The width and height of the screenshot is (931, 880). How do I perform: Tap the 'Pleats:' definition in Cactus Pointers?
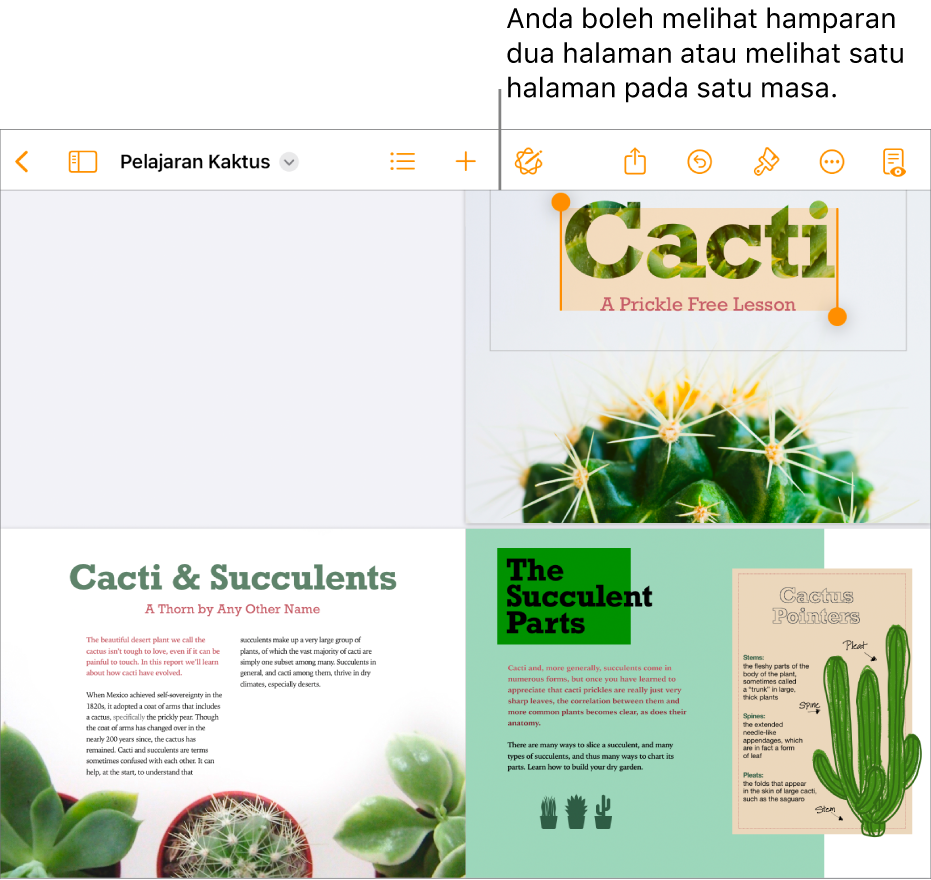(779, 787)
